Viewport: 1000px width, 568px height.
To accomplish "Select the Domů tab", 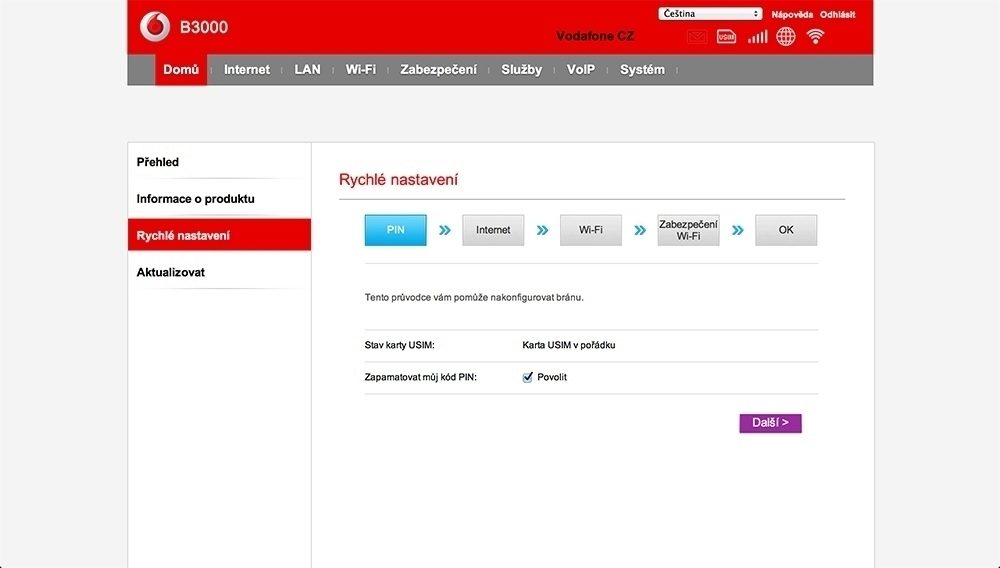I will [x=181, y=69].
